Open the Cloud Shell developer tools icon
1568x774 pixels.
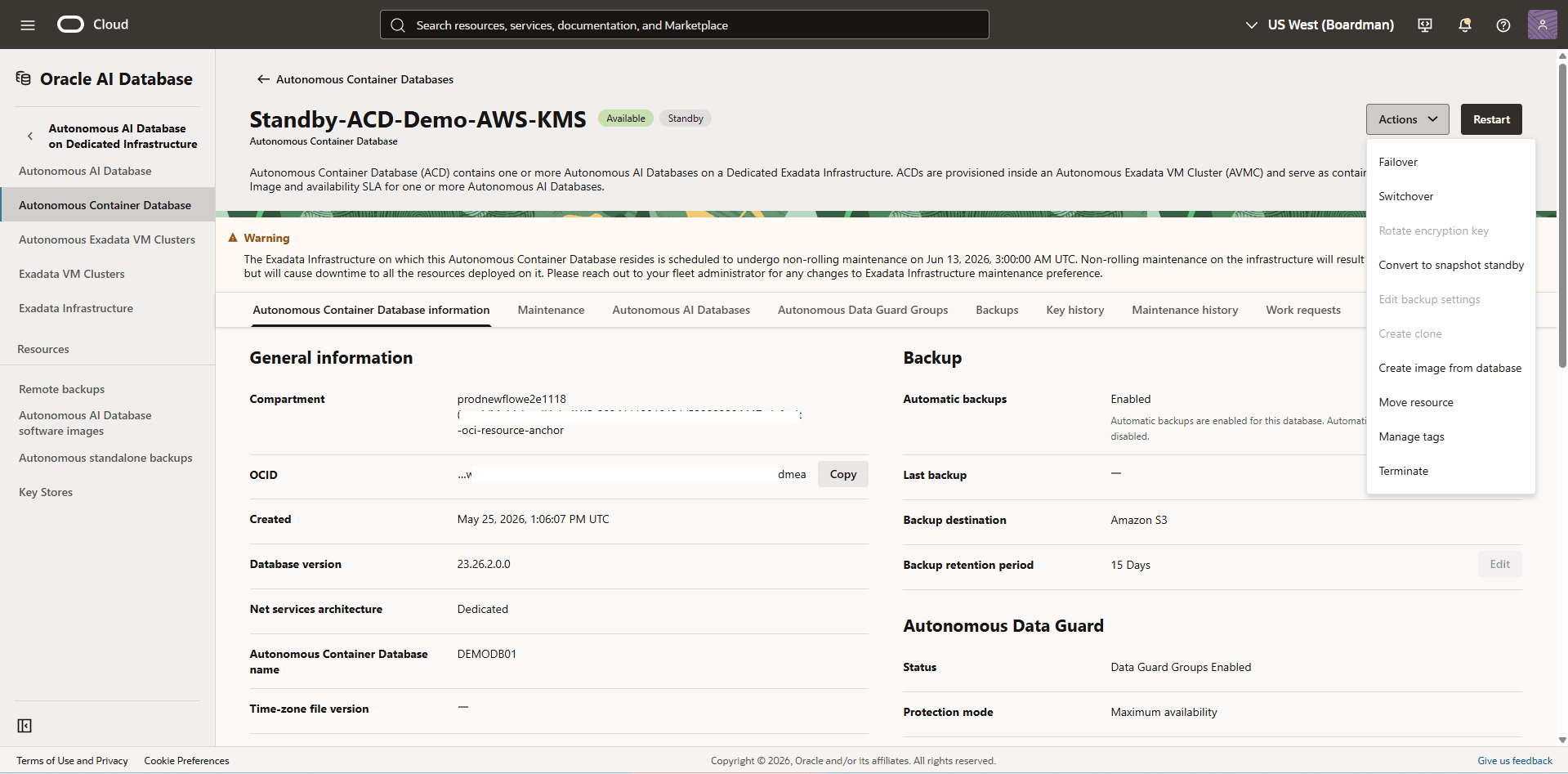tap(1425, 25)
